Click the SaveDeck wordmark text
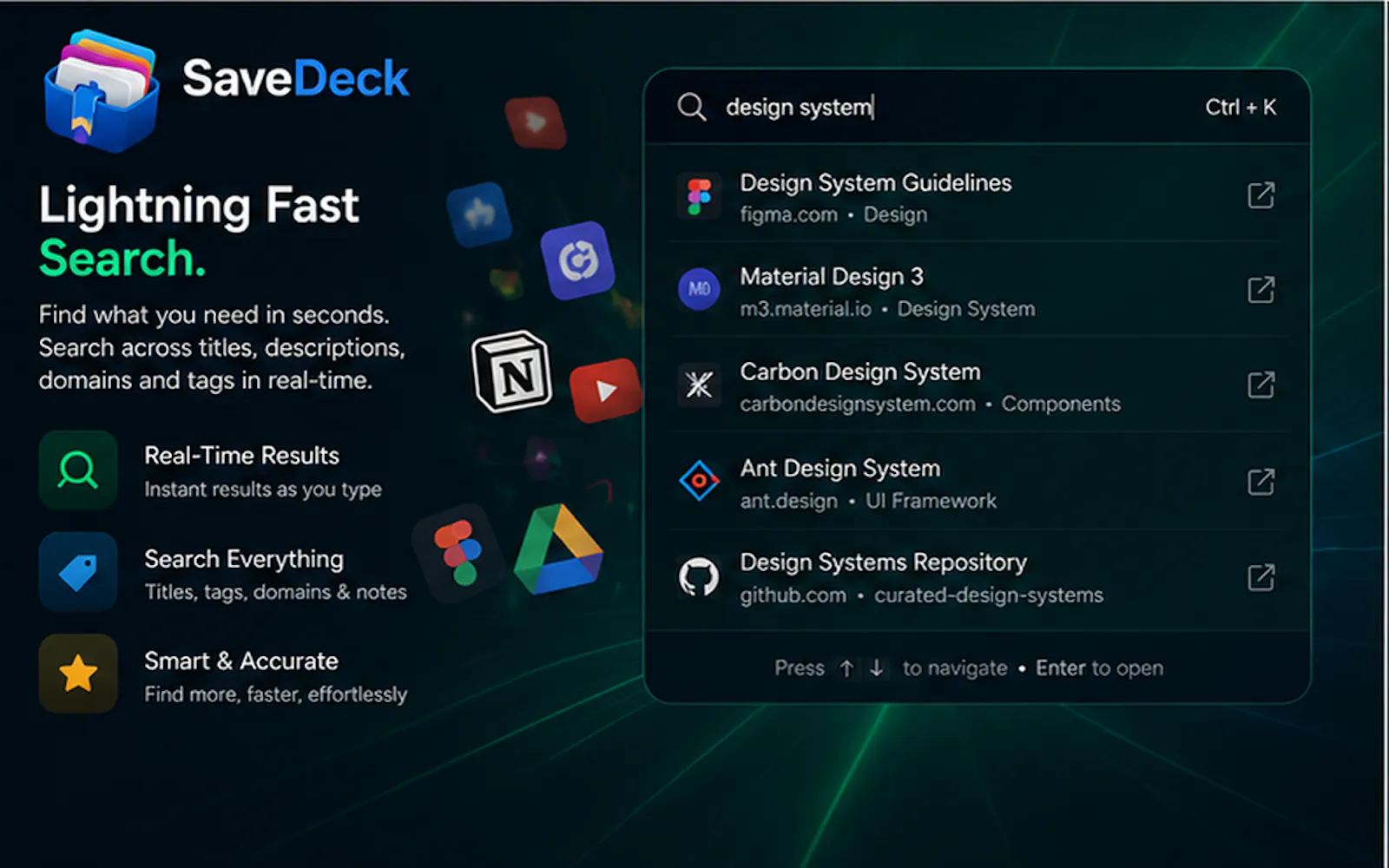The width and height of the screenshot is (1389, 868). point(295,78)
